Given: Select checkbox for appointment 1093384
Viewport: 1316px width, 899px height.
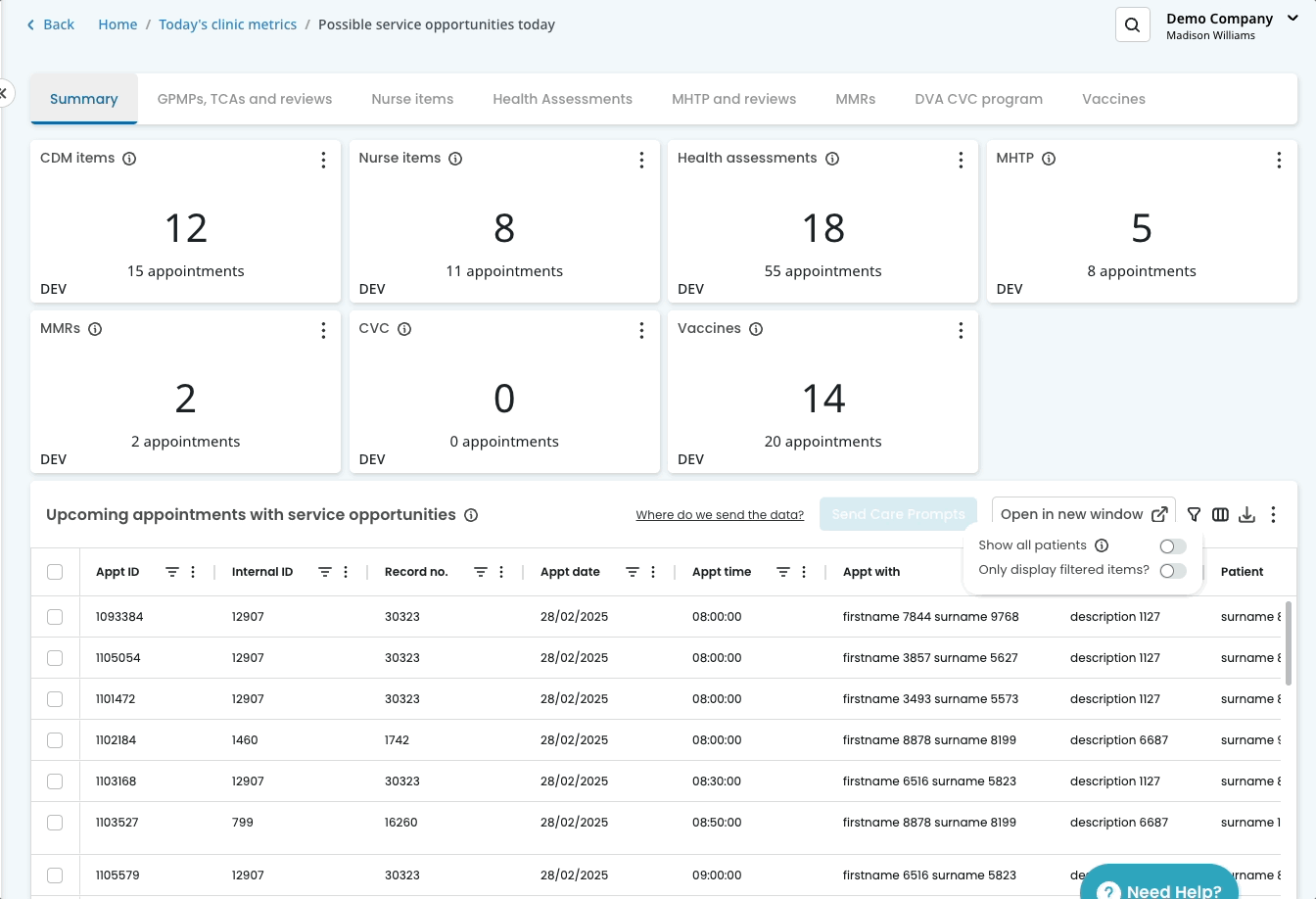Looking at the screenshot, I should (55, 617).
